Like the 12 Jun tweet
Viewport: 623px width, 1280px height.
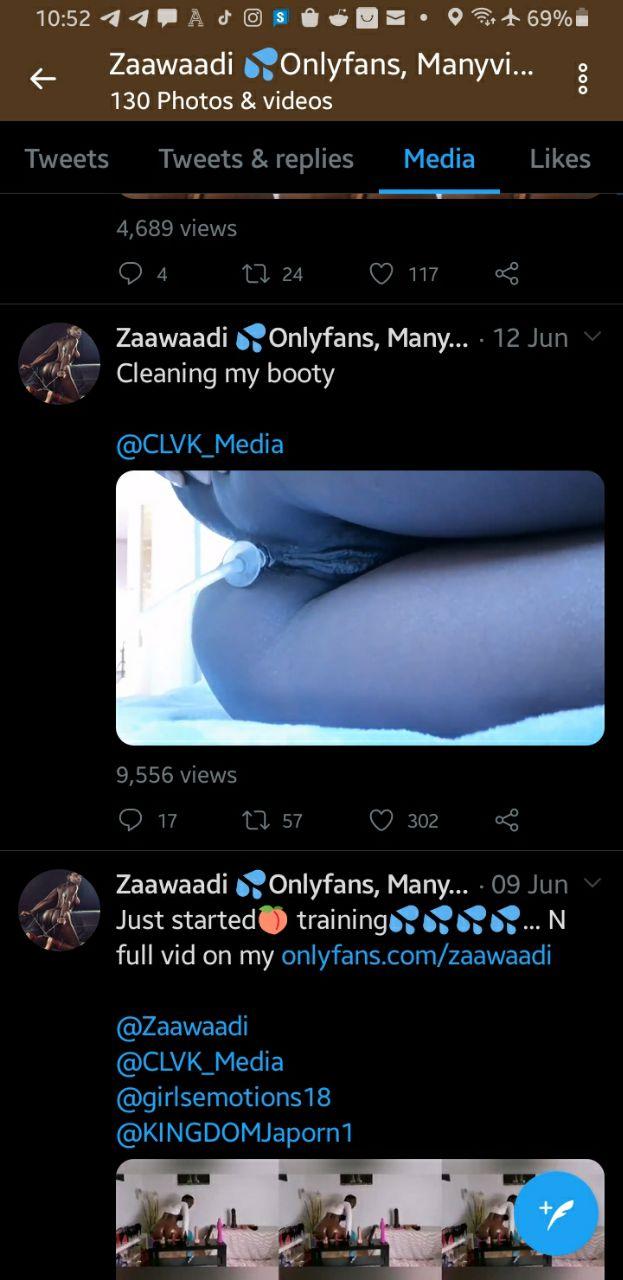381,820
